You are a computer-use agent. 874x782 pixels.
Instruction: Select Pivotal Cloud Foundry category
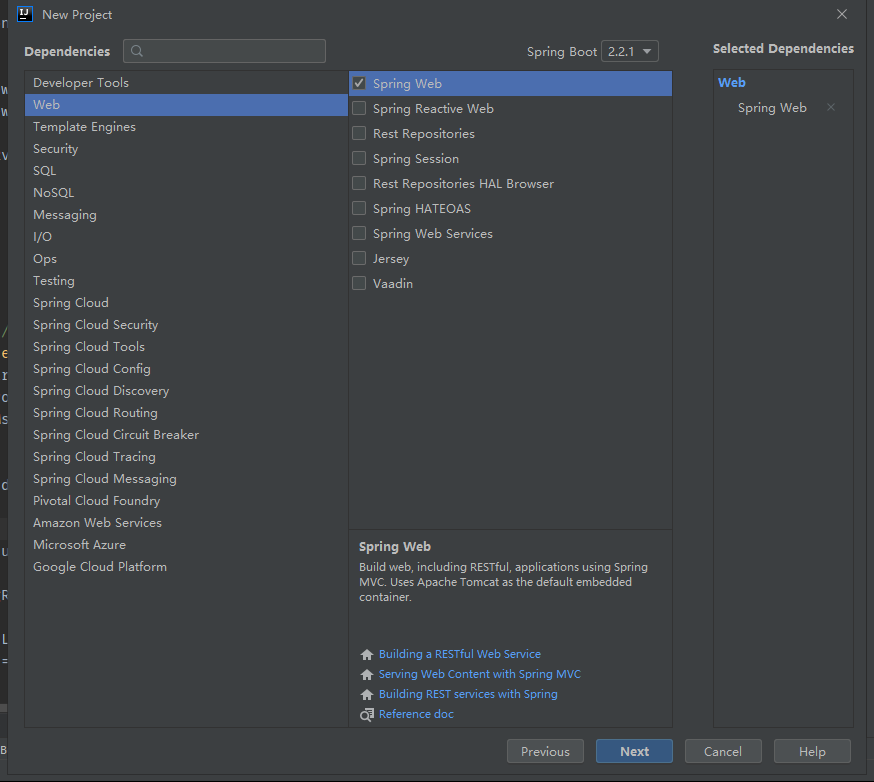(x=186, y=501)
